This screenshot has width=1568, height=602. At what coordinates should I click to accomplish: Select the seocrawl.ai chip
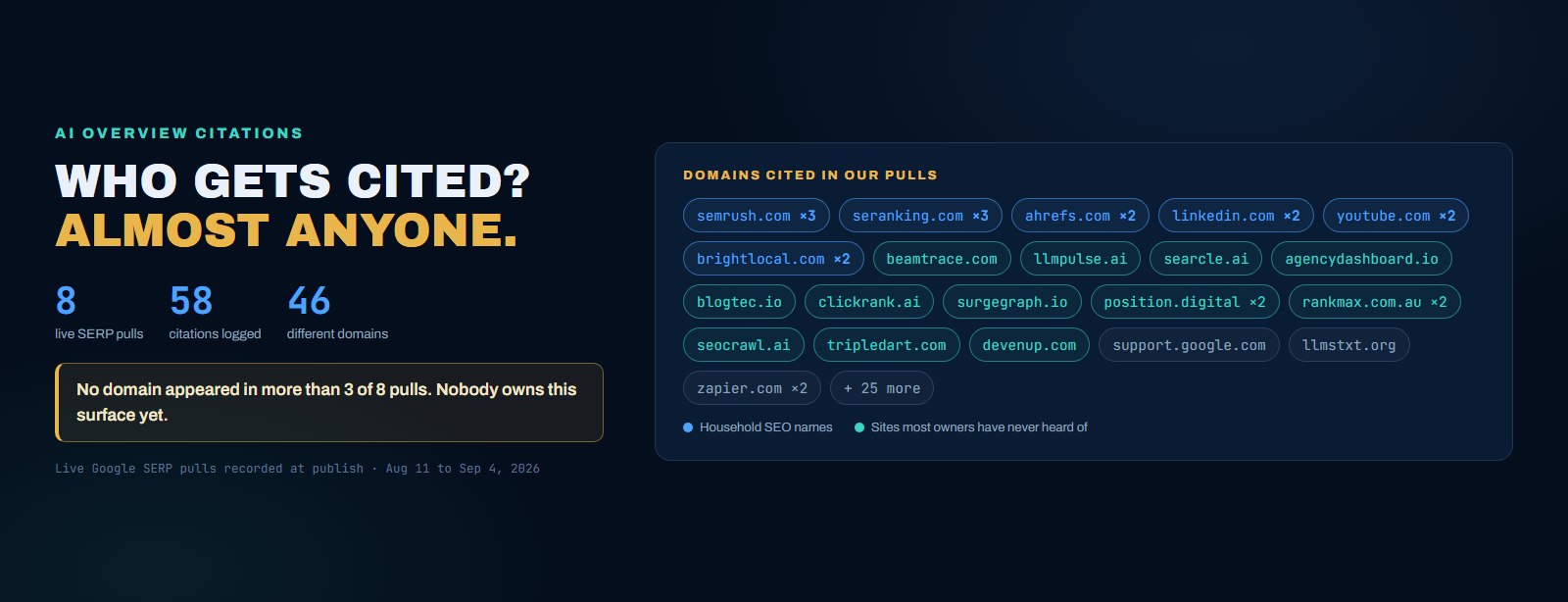pos(744,345)
